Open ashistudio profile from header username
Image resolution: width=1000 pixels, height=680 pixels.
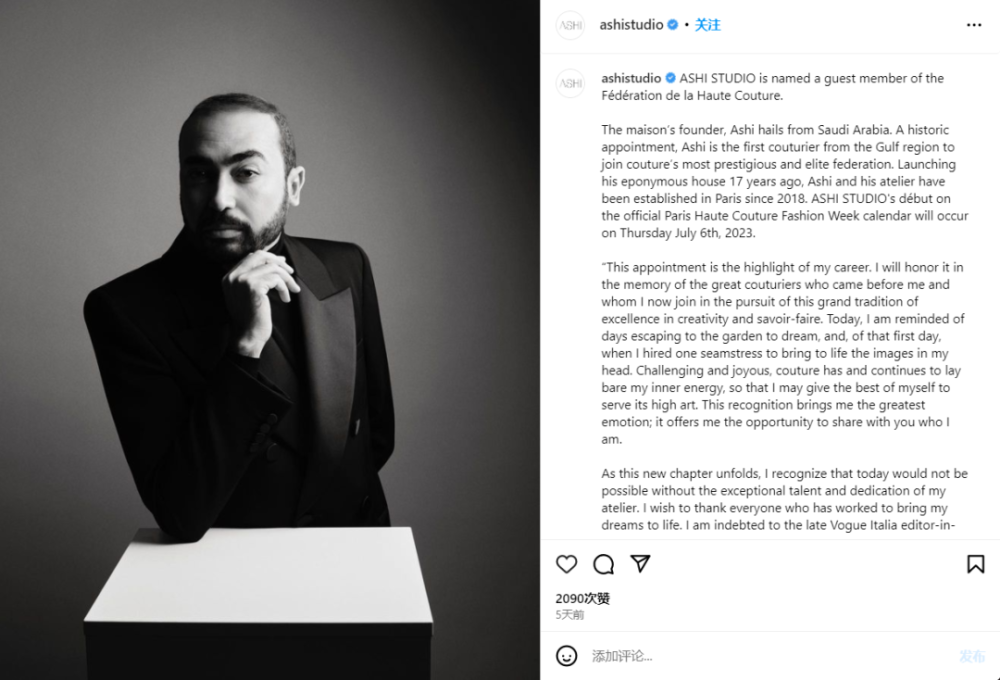click(x=631, y=25)
